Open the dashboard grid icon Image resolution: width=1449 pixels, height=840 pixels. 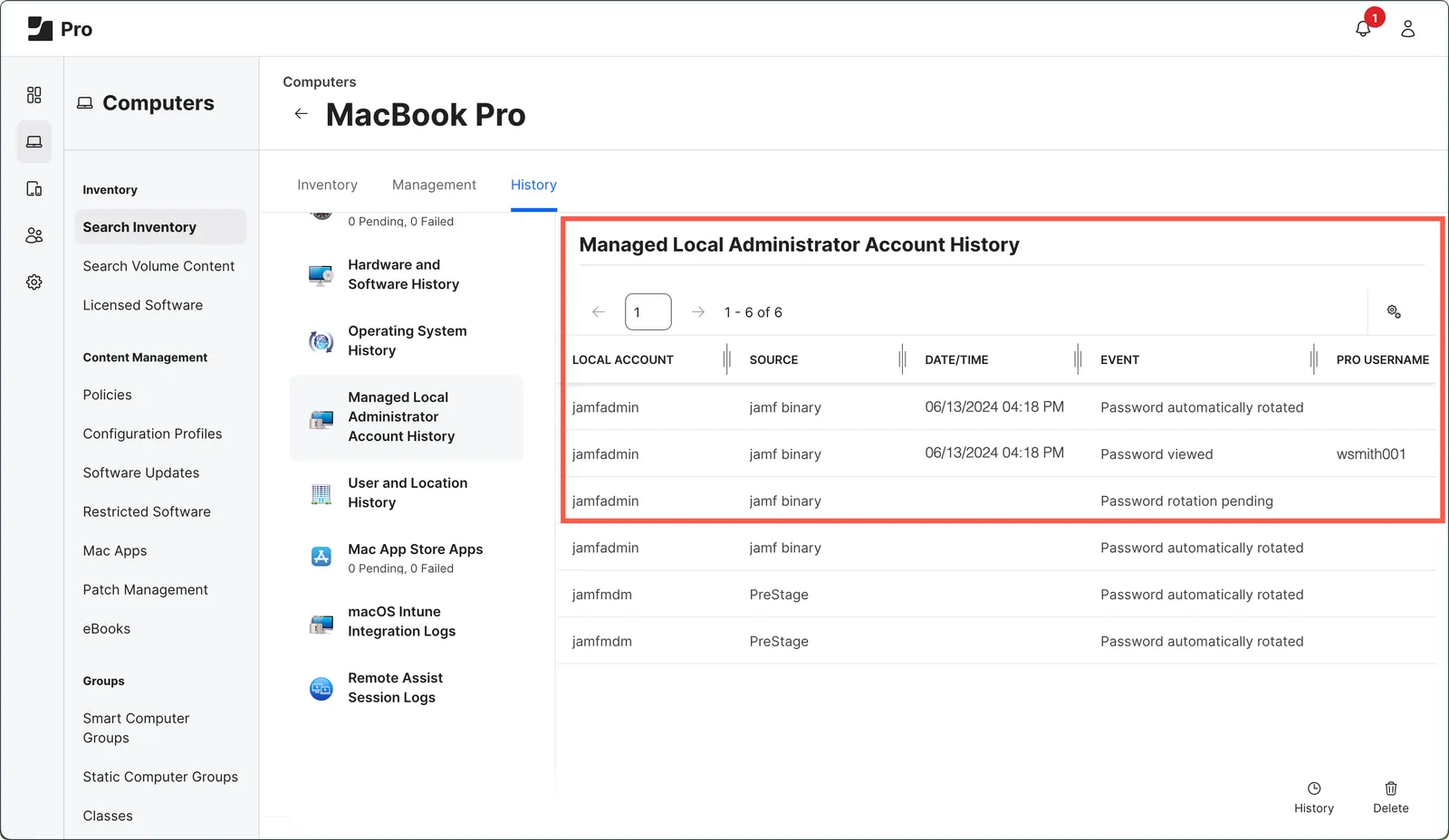click(x=34, y=94)
